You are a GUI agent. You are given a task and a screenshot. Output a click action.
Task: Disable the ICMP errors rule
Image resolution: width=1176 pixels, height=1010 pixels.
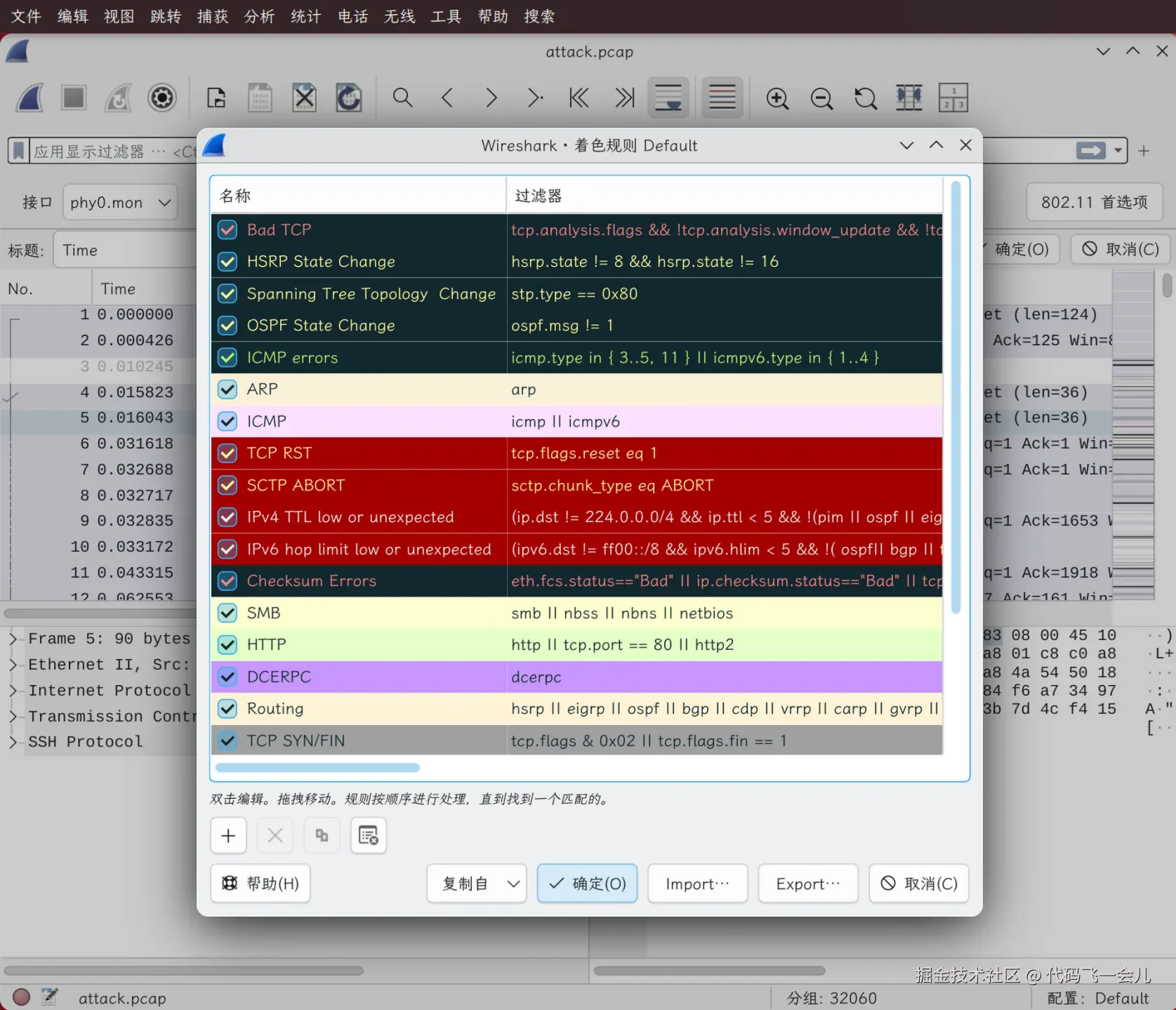point(227,357)
